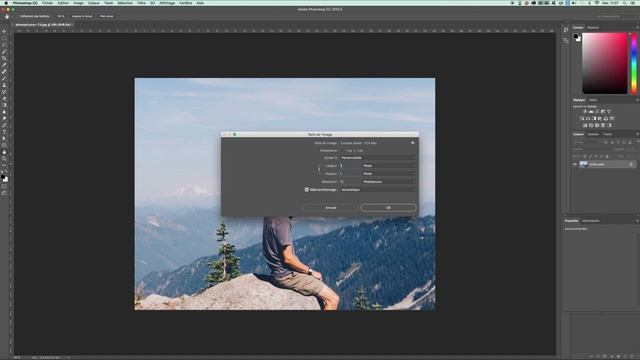Toggle layer filtering switch in Calques panel

637,142
